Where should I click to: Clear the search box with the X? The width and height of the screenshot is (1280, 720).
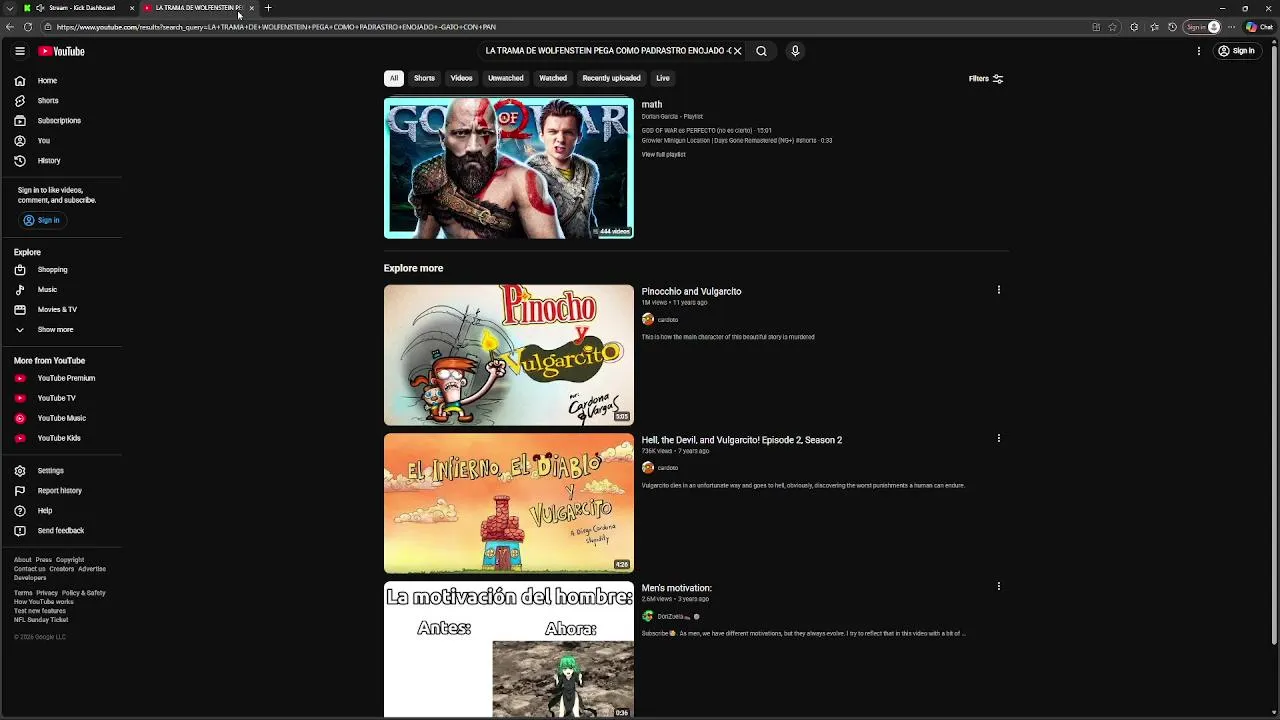[737, 51]
